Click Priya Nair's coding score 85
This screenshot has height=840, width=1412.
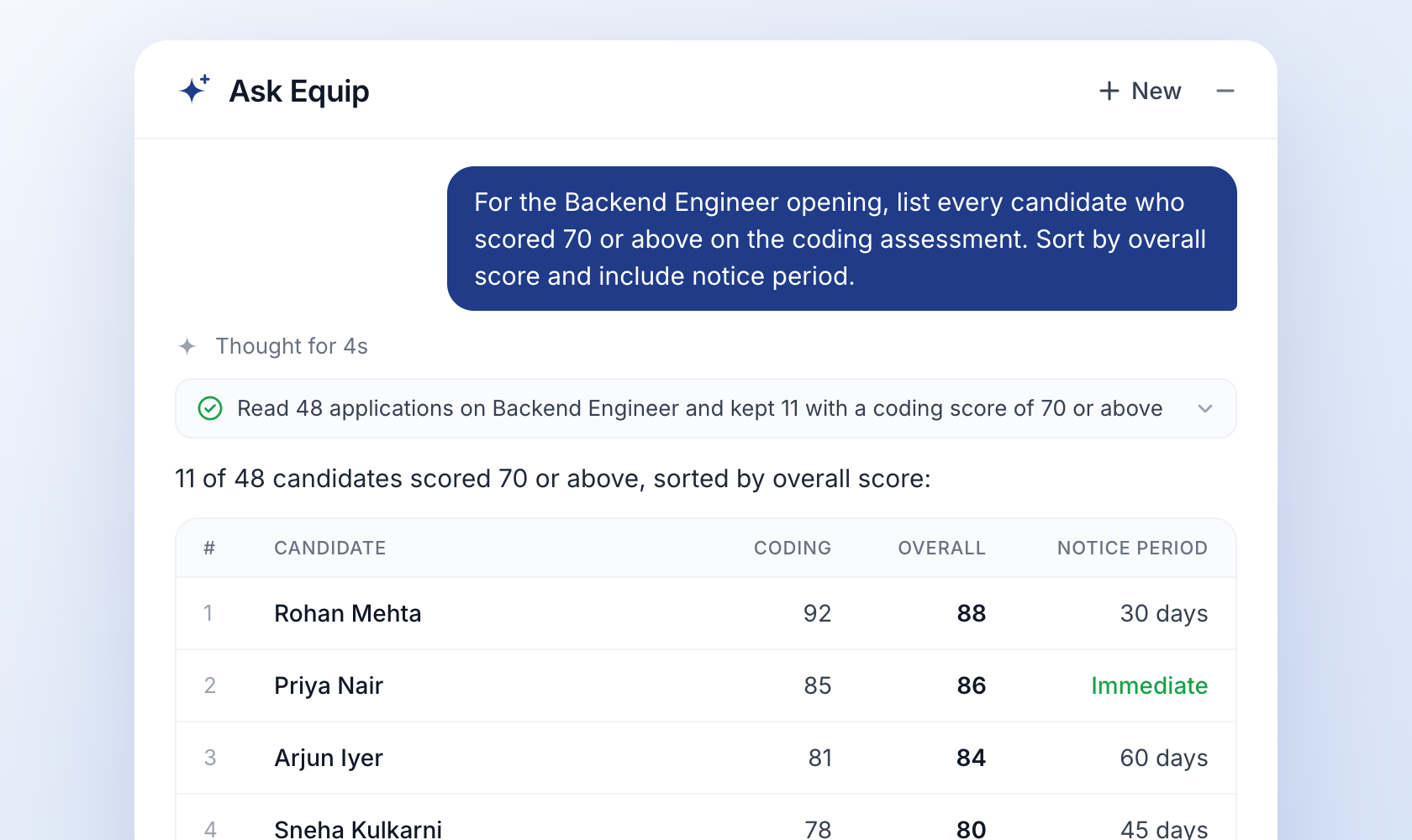click(817, 685)
